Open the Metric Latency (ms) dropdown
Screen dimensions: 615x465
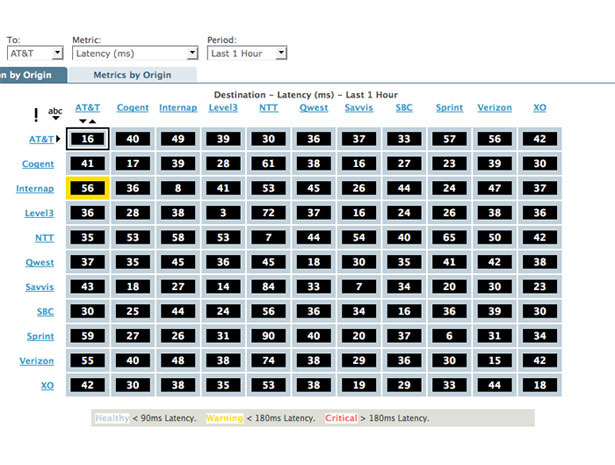pos(135,53)
